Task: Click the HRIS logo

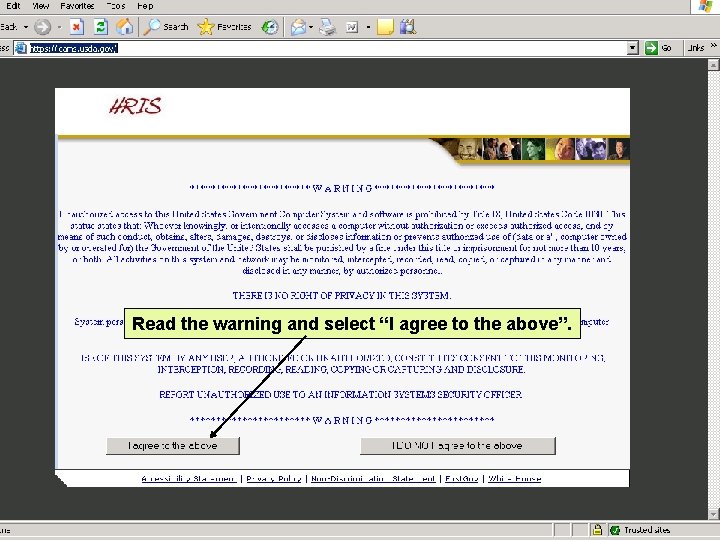Action: point(135,106)
